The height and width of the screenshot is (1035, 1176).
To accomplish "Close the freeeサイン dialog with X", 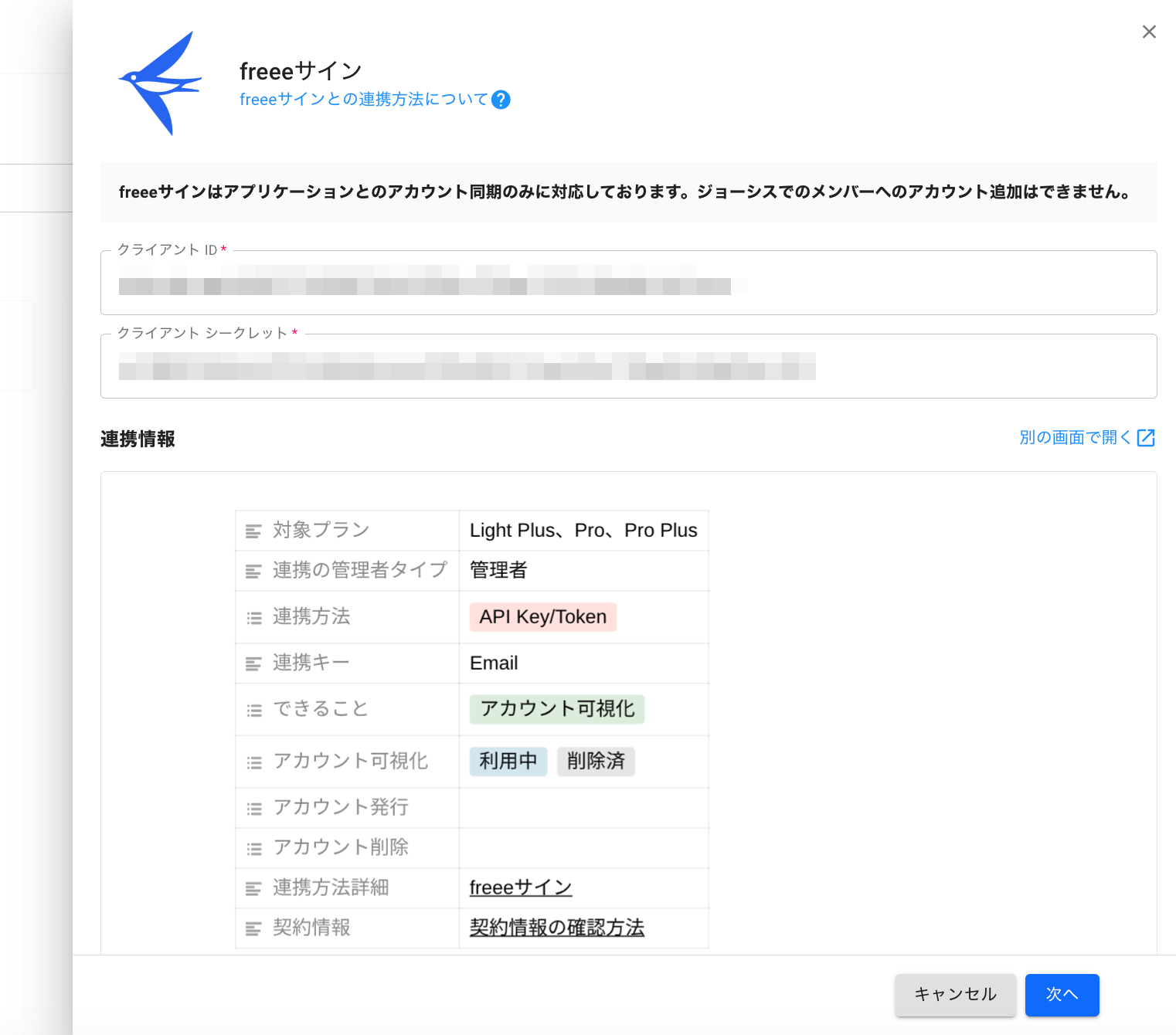I will (x=1149, y=32).
